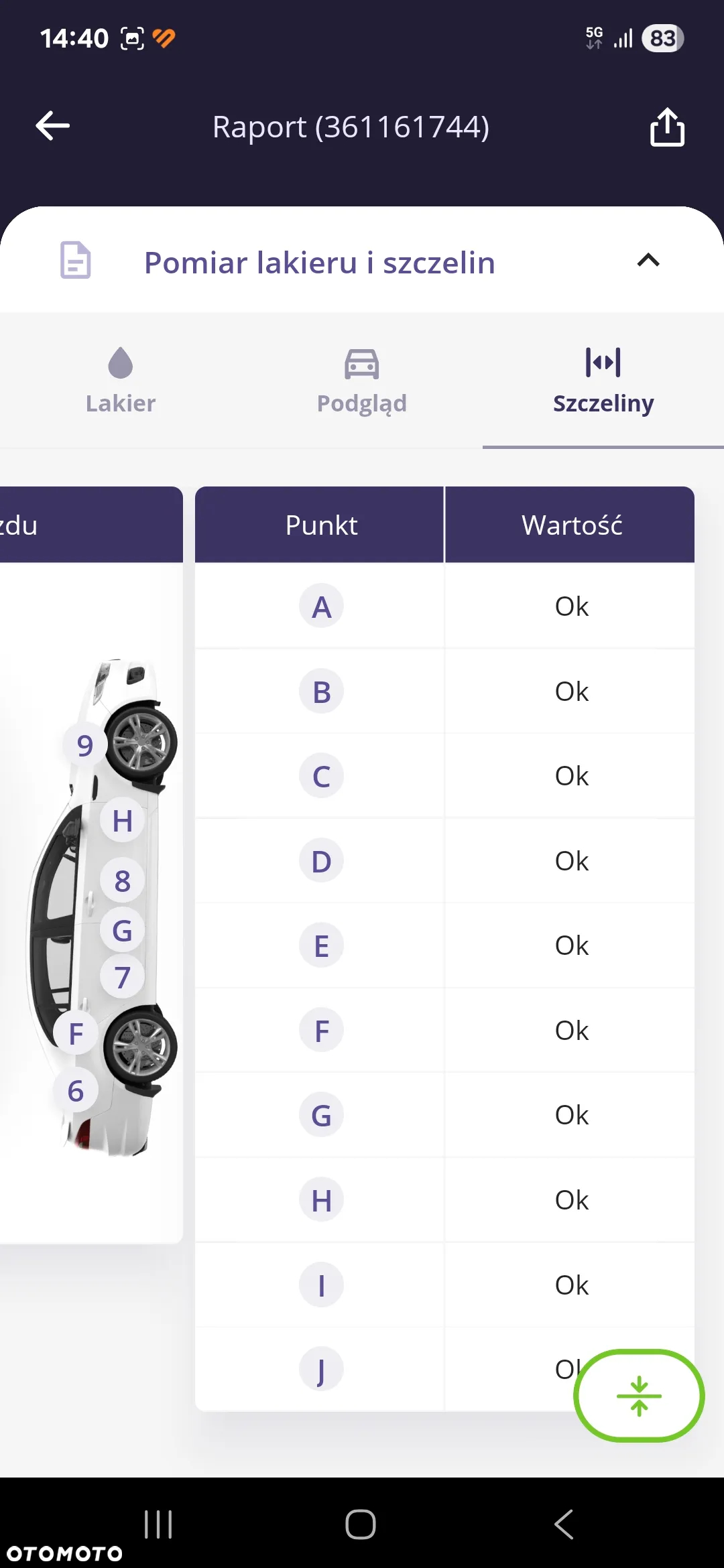The width and height of the screenshot is (724, 1568).
Task: Select point H marker on the car image
Action: (x=122, y=821)
